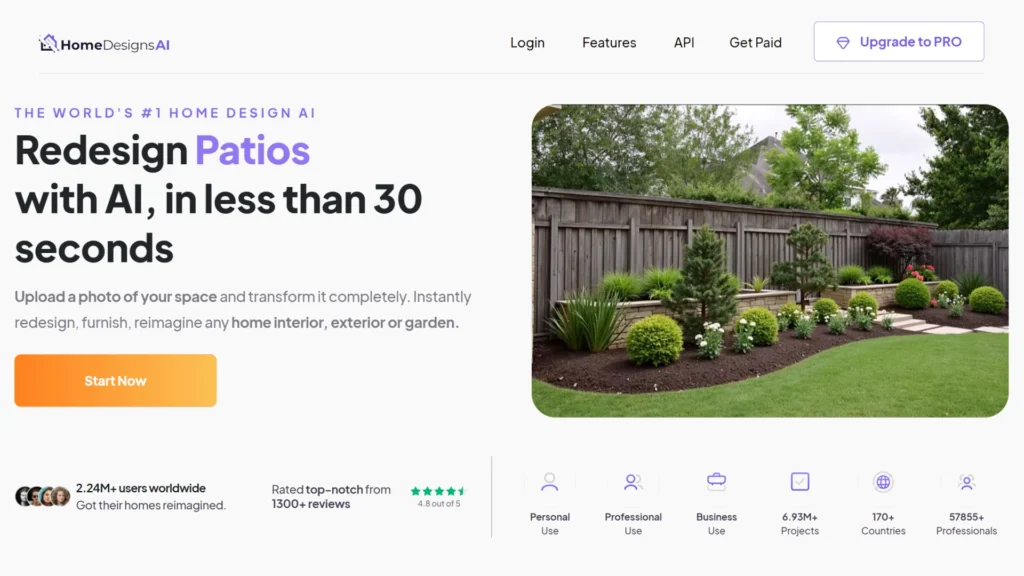Click the Countries globe icon

click(x=883, y=482)
